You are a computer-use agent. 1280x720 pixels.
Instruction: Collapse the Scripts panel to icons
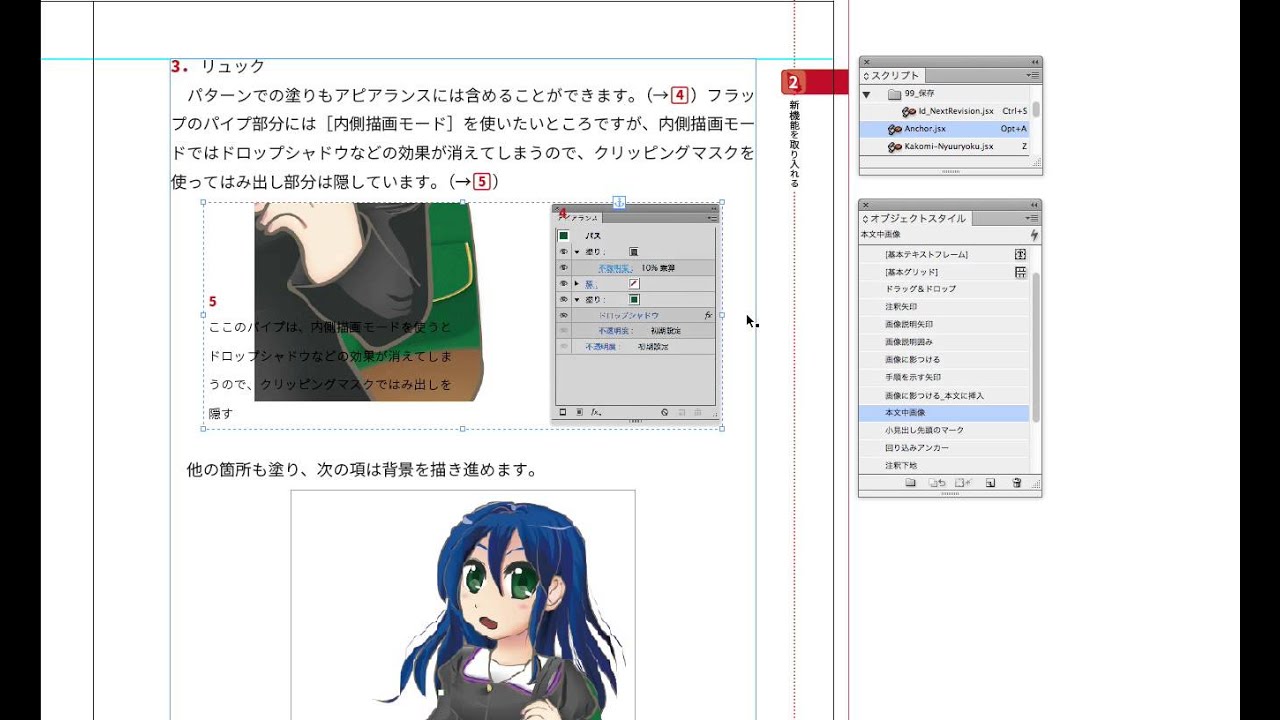click(x=1034, y=61)
